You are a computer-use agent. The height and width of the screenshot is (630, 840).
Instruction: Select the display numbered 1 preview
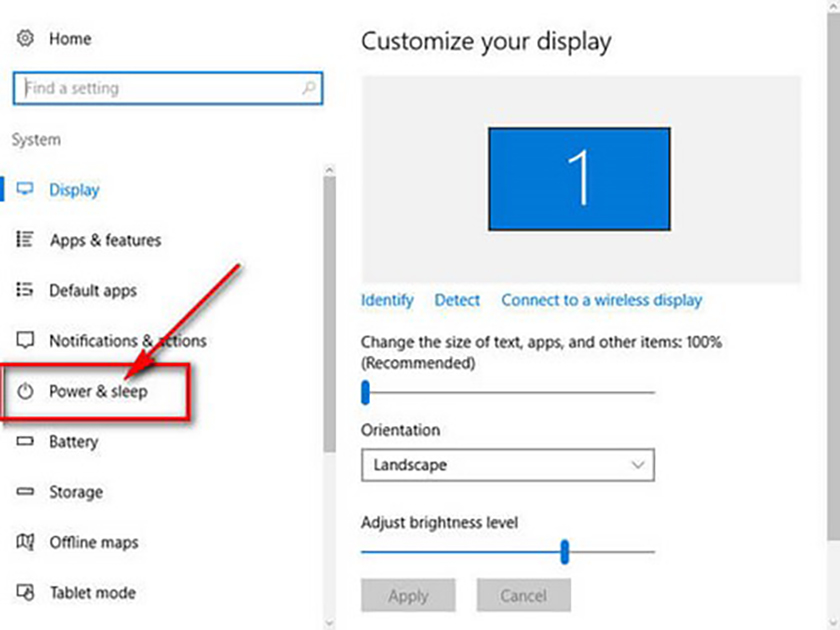click(x=579, y=179)
